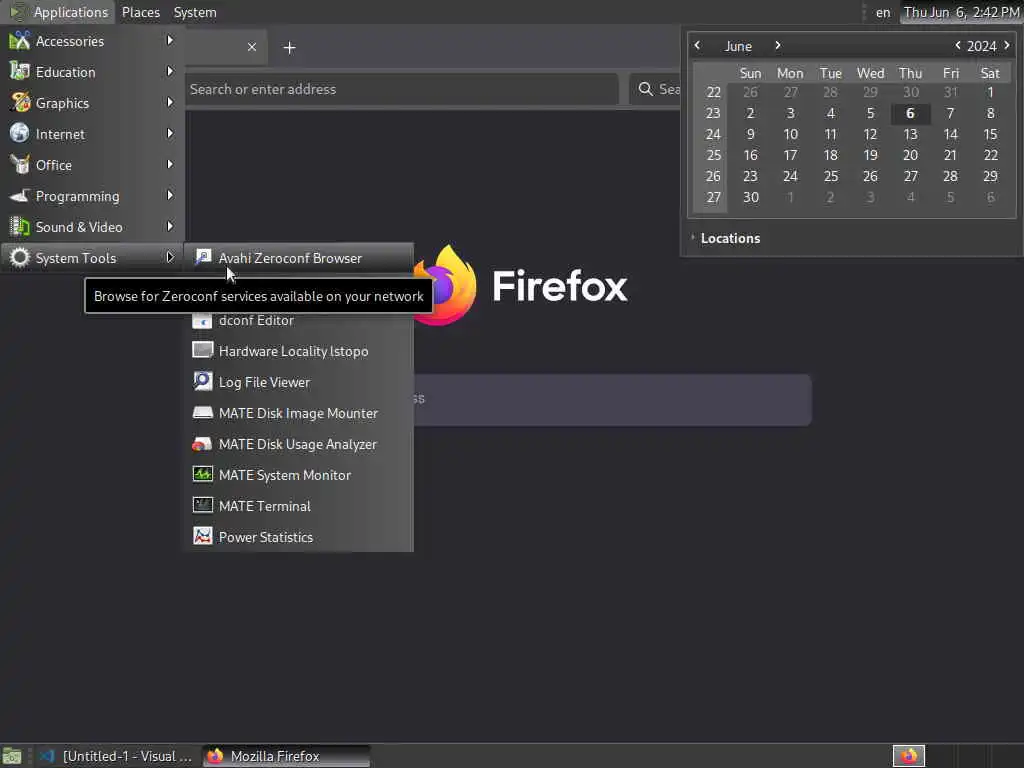The height and width of the screenshot is (768, 1024).
Task: Click the search magnifier icon in Firefox
Action: [x=645, y=89]
